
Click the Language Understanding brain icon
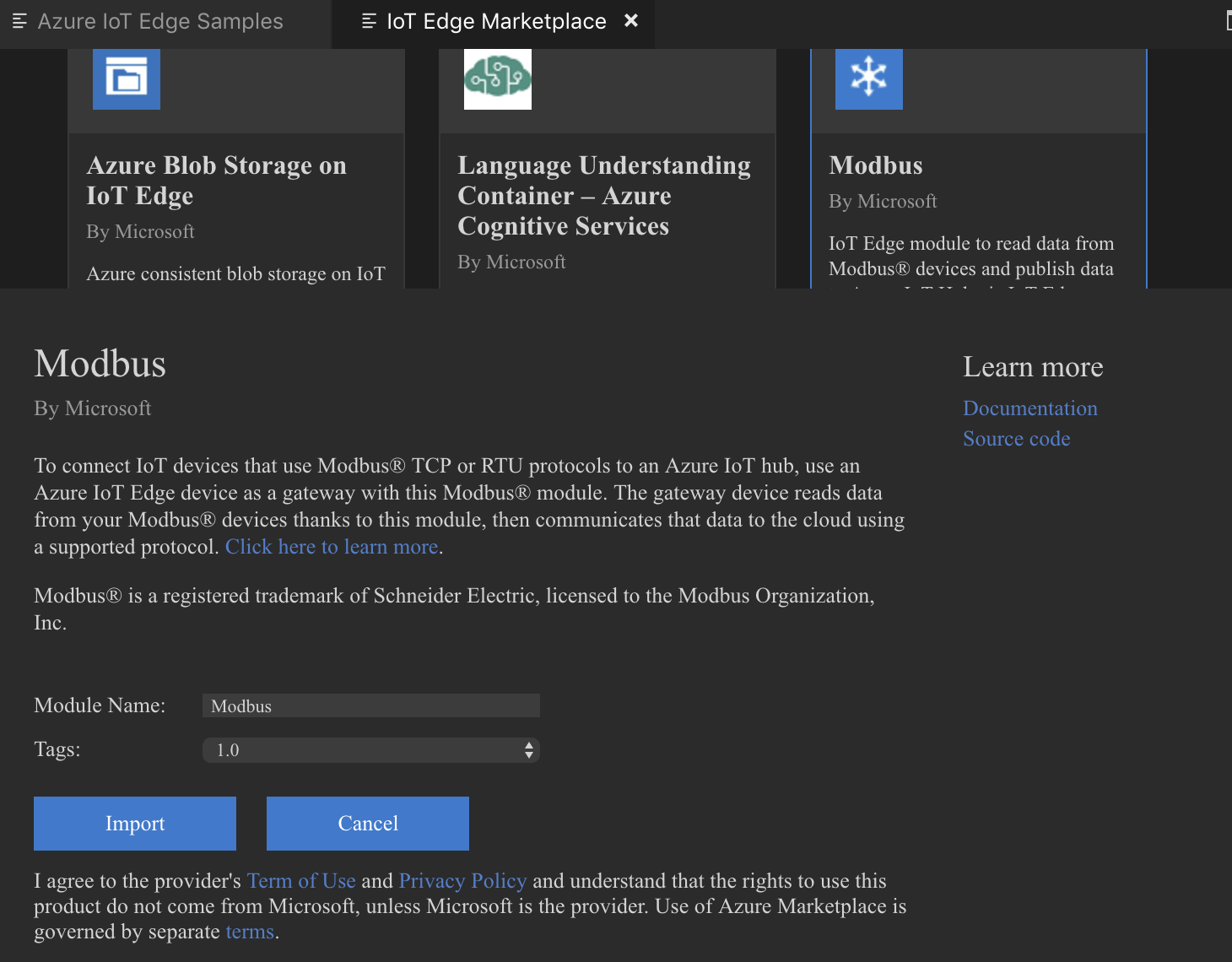tap(497, 78)
